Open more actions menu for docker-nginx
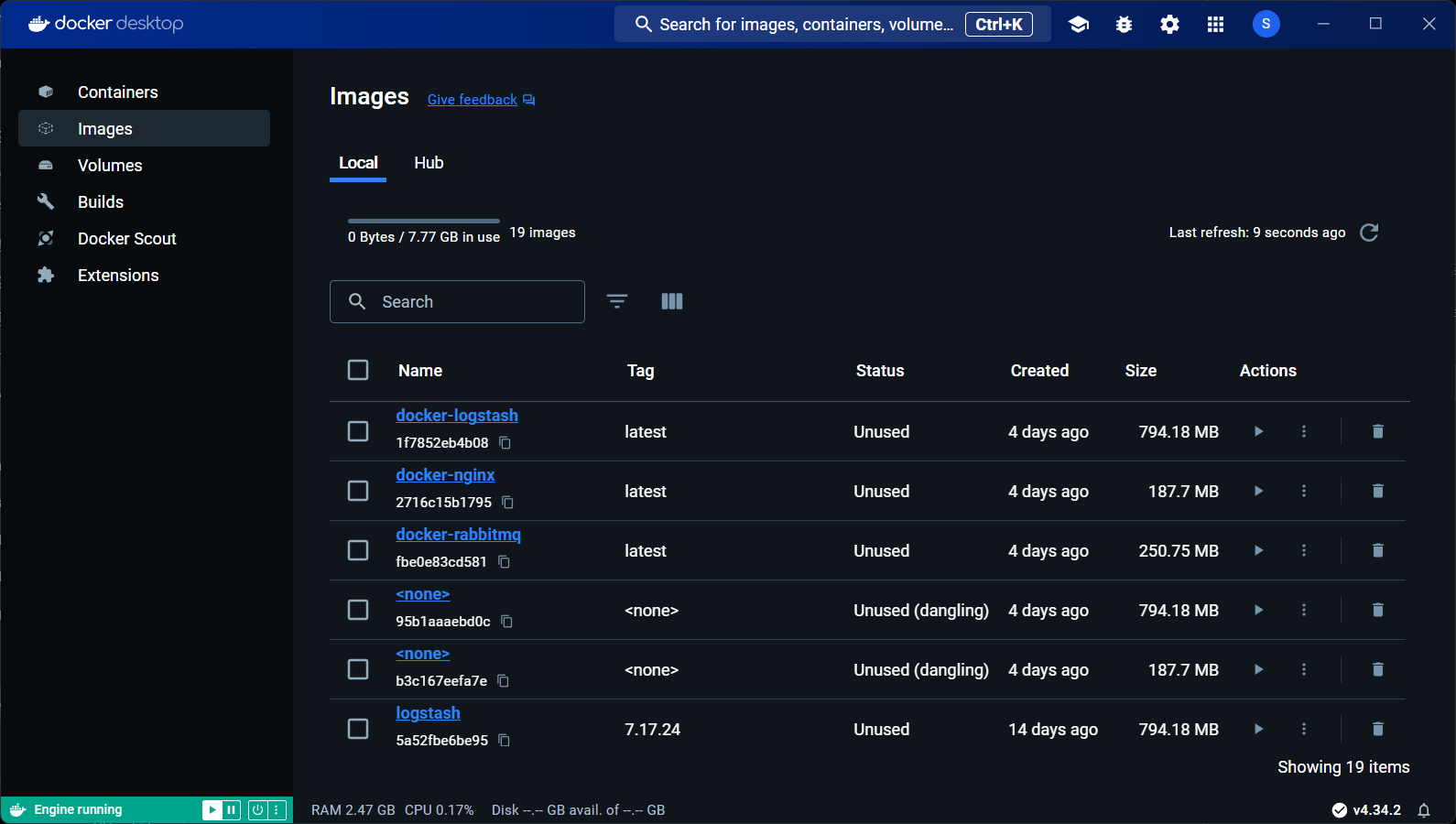The image size is (1456, 824). pos(1304,491)
